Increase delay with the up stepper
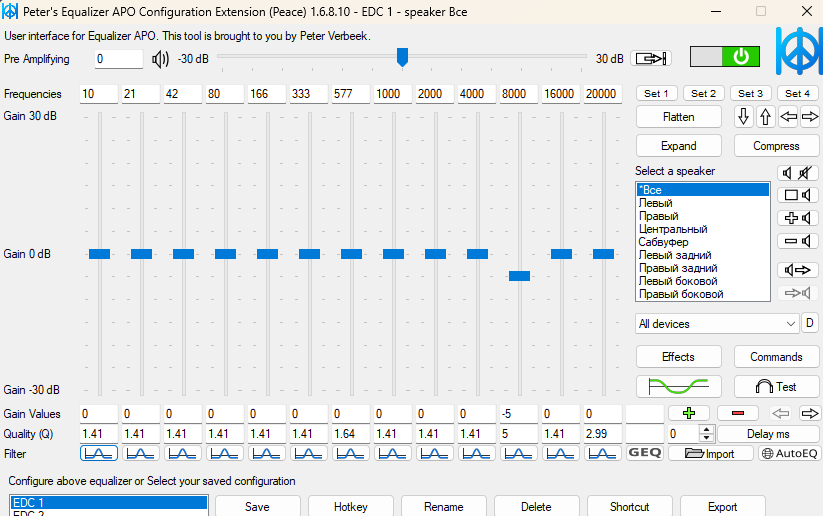This screenshot has height=516, width=823. click(x=706, y=430)
